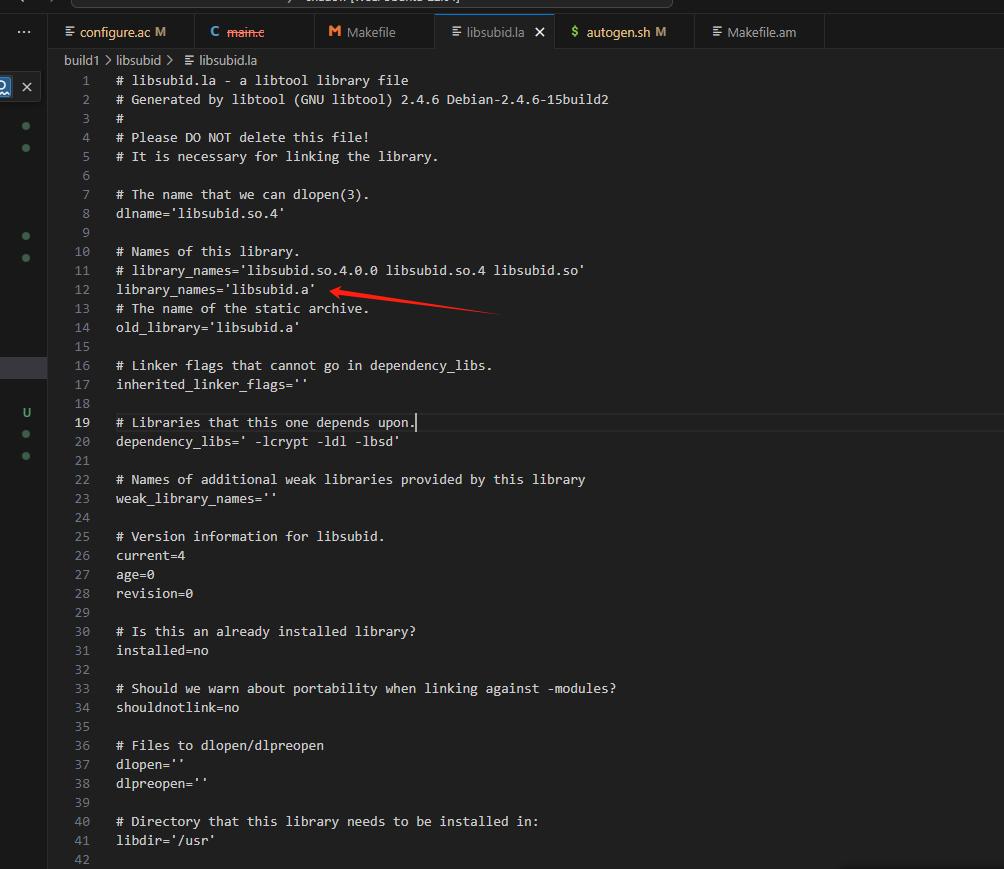Viewport: 1004px width, 869px height.
Task: Click the sidebar entry marked with U
Action: 26,412
